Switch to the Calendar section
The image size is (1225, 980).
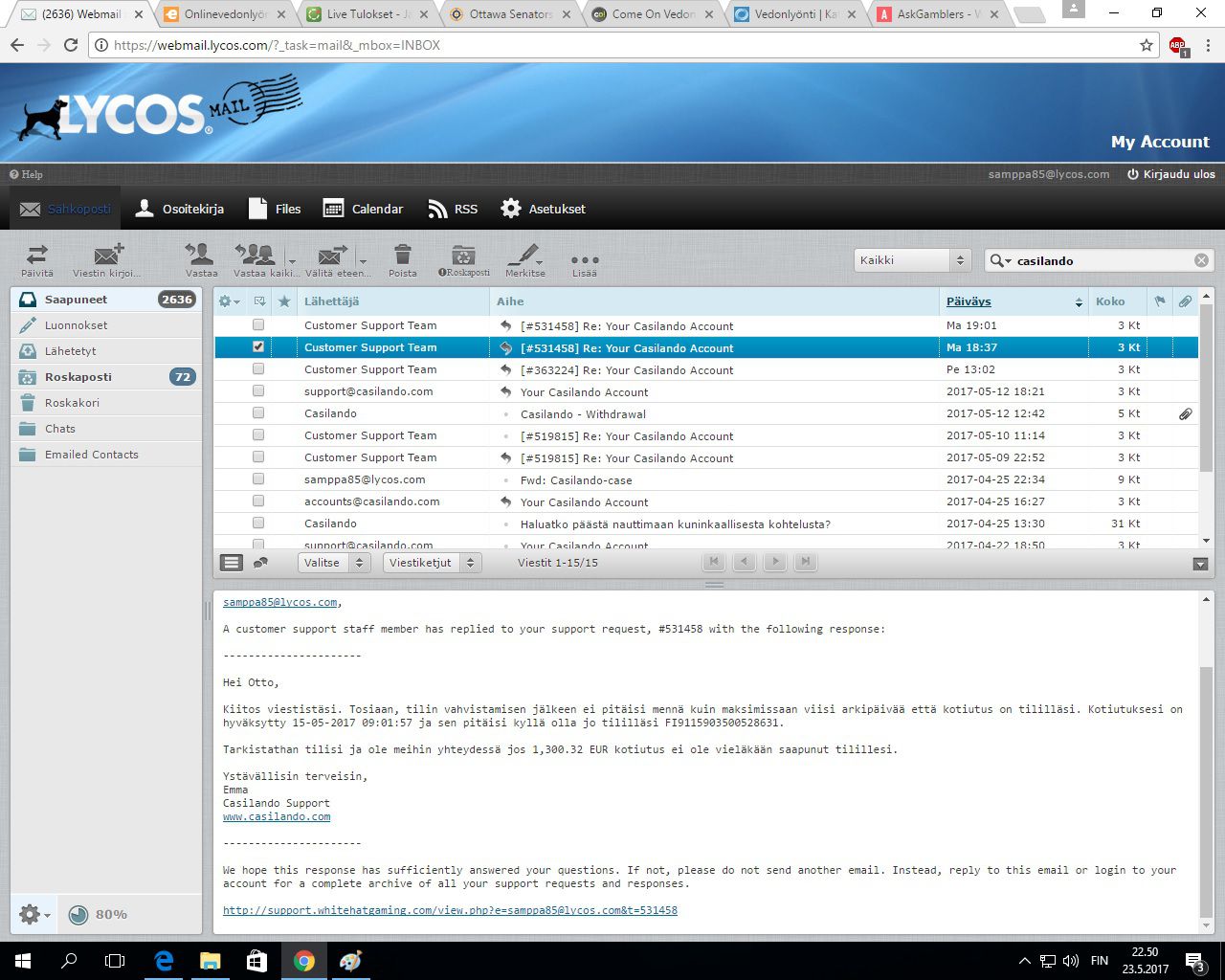(364, 209)
